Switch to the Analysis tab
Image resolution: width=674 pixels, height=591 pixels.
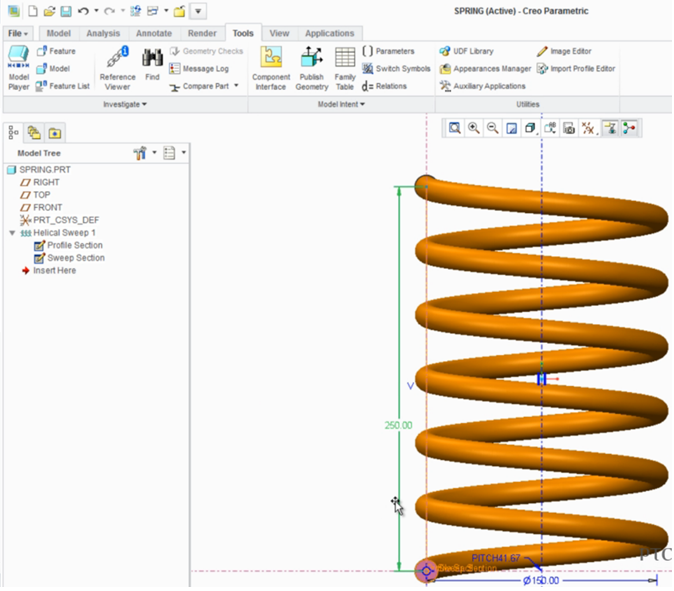(x=103, y=33)
